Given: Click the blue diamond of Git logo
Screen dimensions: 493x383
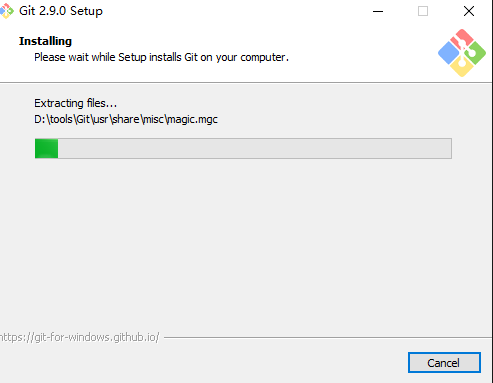Looking at the screenshot, I should [448, 53].
